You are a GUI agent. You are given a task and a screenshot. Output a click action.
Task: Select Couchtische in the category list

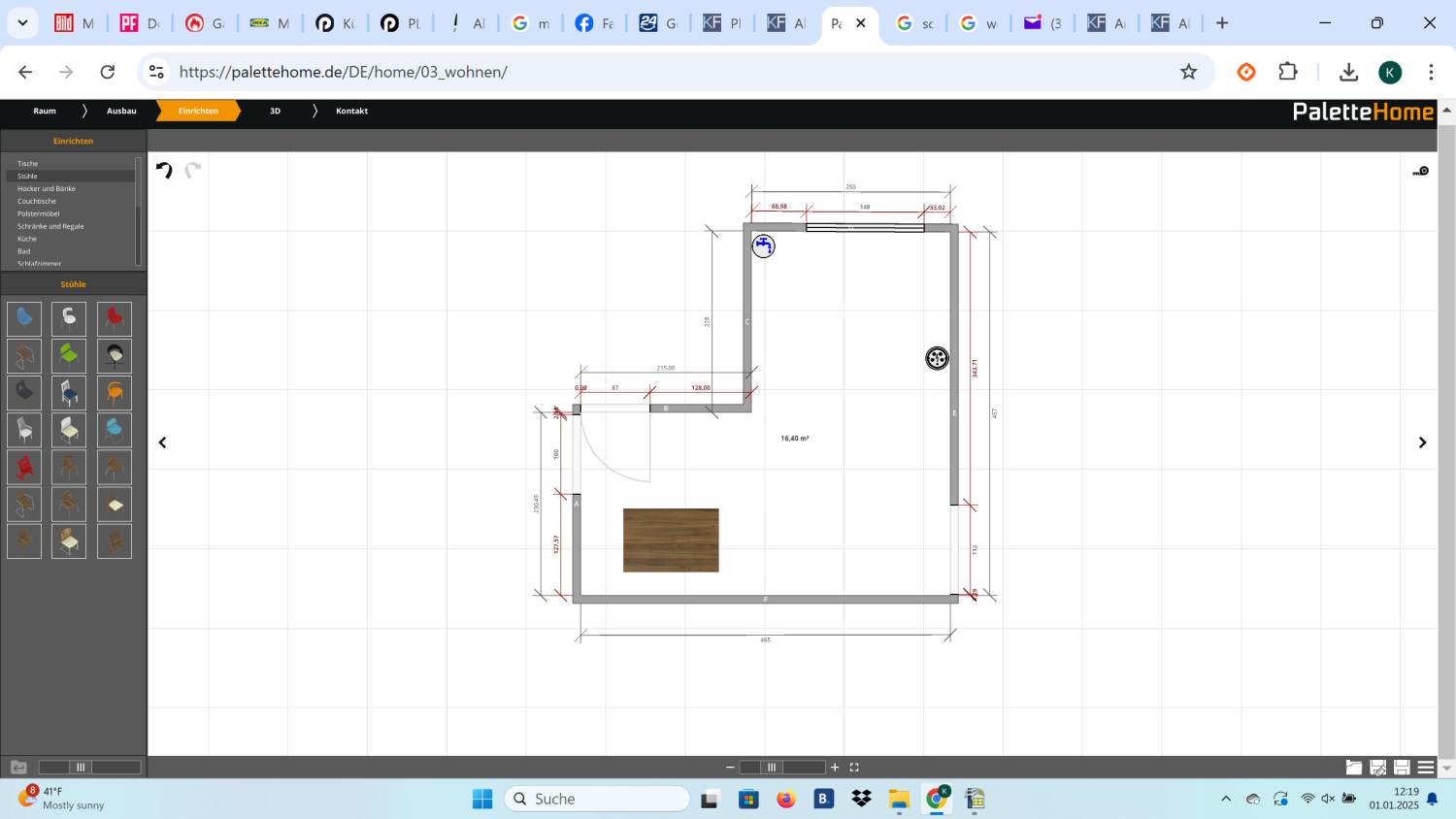click(37, 201)
